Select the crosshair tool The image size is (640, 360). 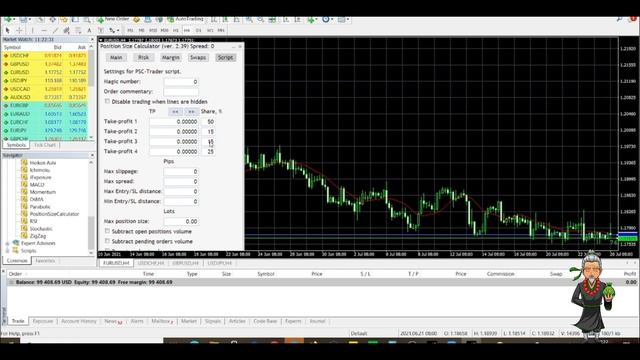click(19, 30)
